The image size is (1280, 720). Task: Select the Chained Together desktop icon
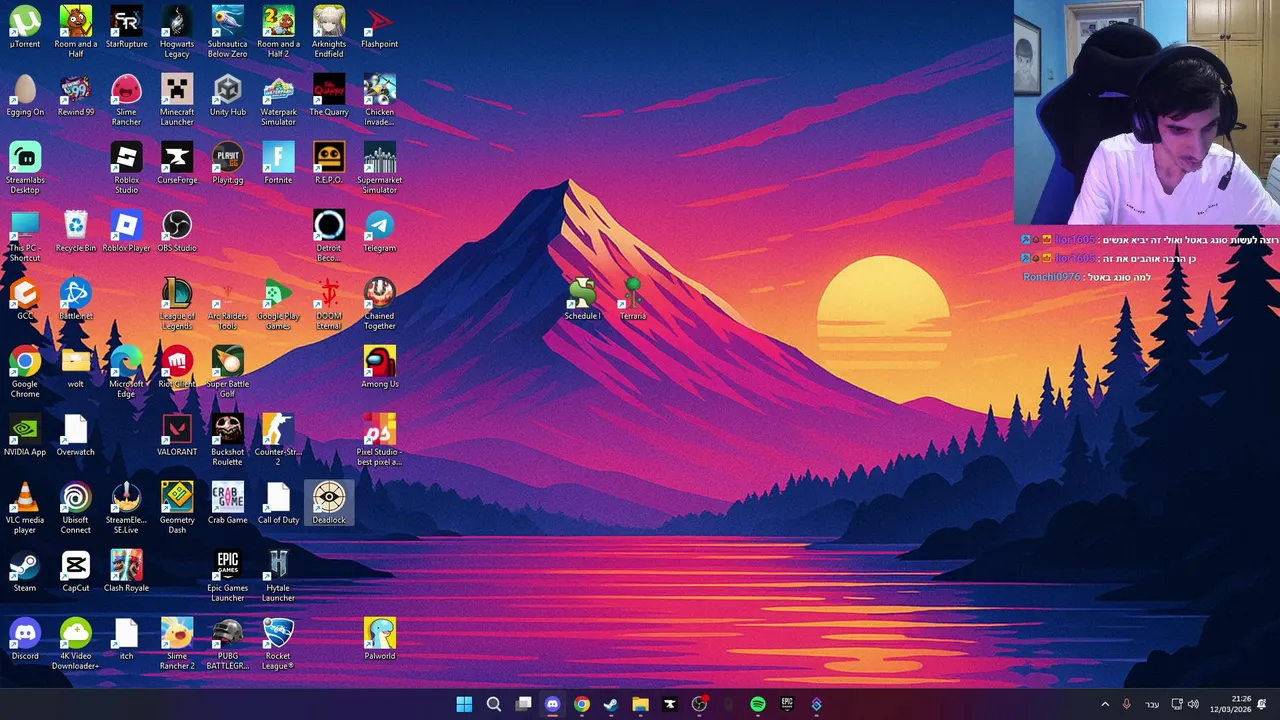(x=379, y=304)
